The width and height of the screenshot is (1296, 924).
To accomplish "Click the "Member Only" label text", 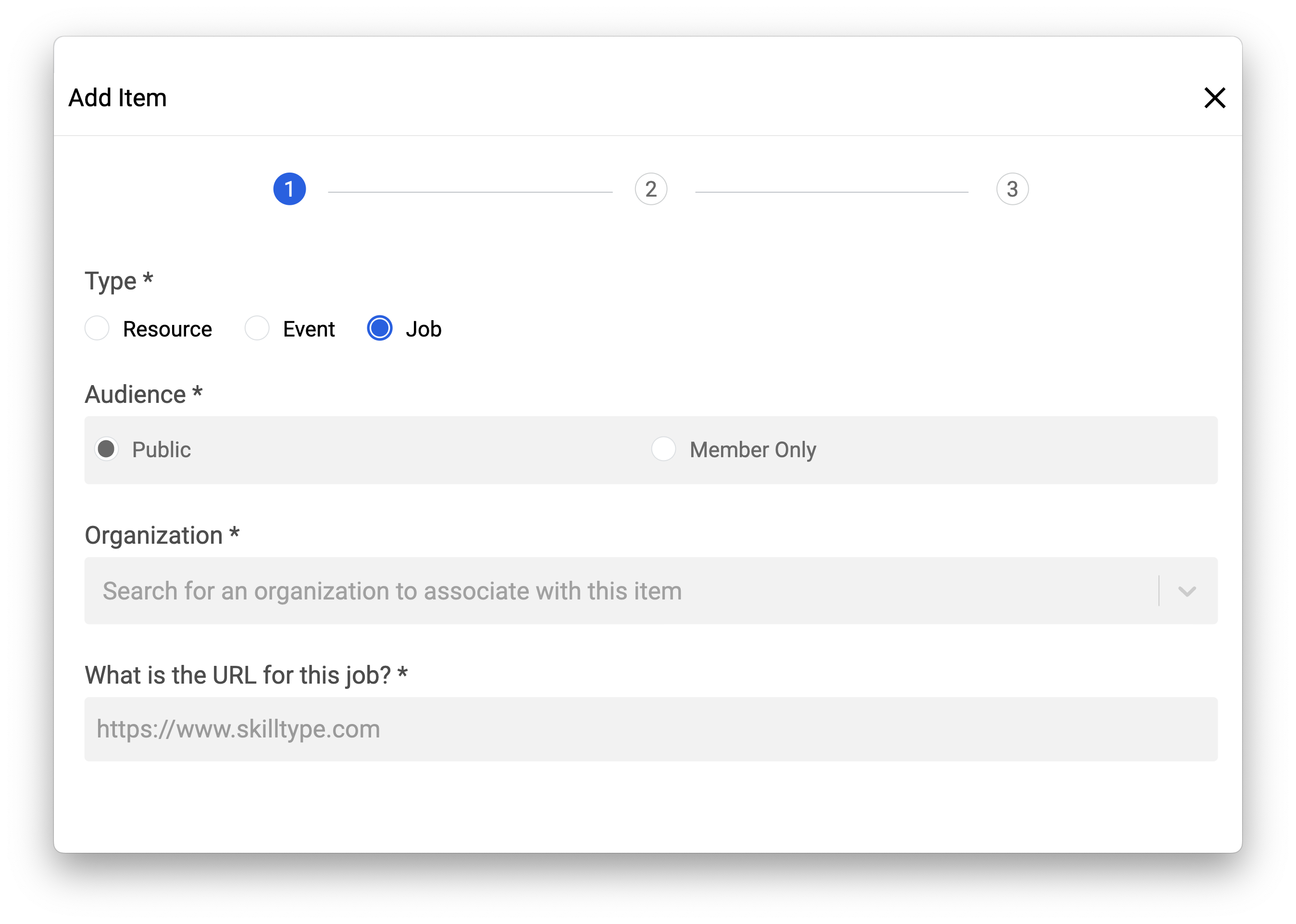I will [x=753, y=450].
